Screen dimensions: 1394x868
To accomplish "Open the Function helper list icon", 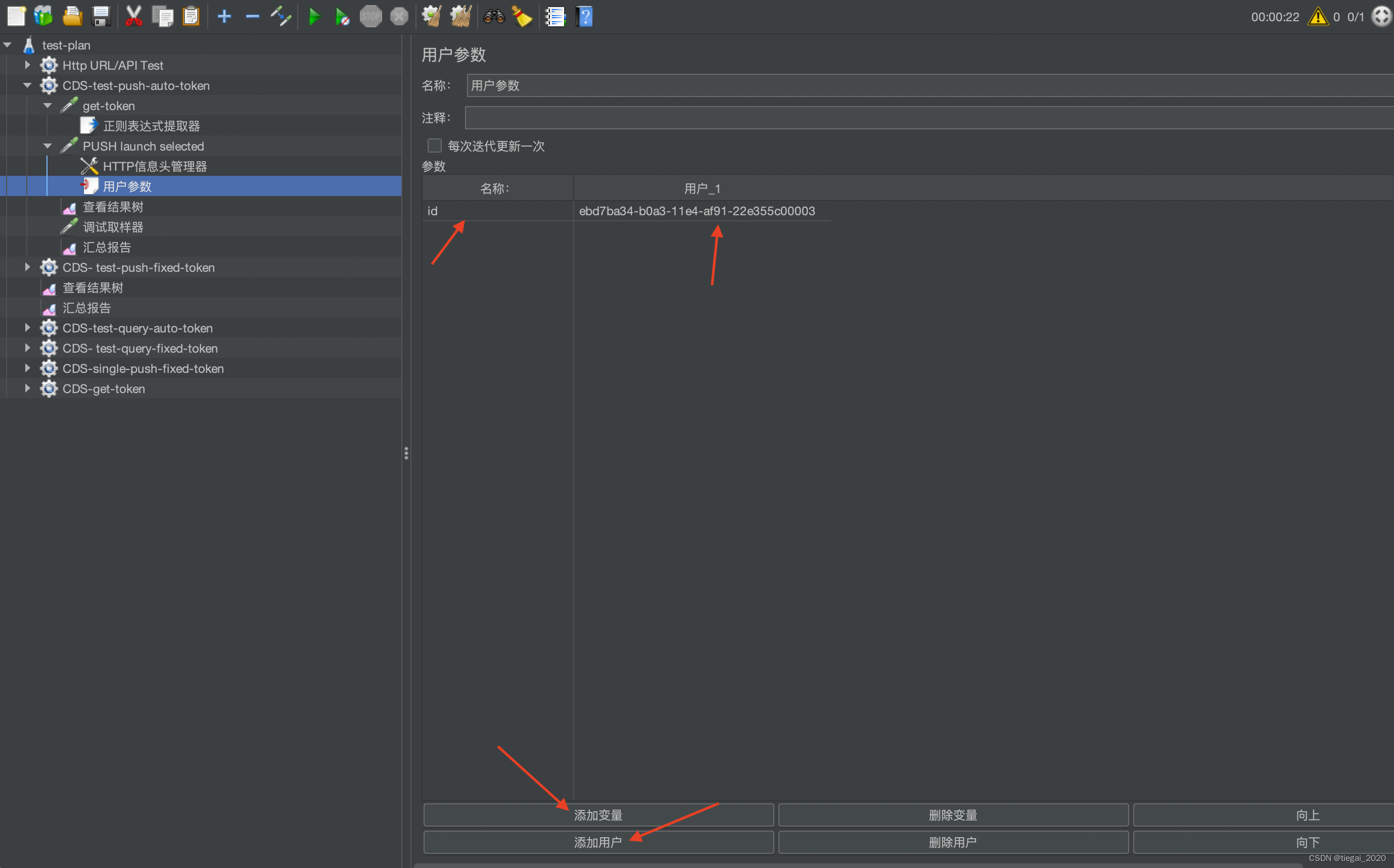I will point(555,16).
